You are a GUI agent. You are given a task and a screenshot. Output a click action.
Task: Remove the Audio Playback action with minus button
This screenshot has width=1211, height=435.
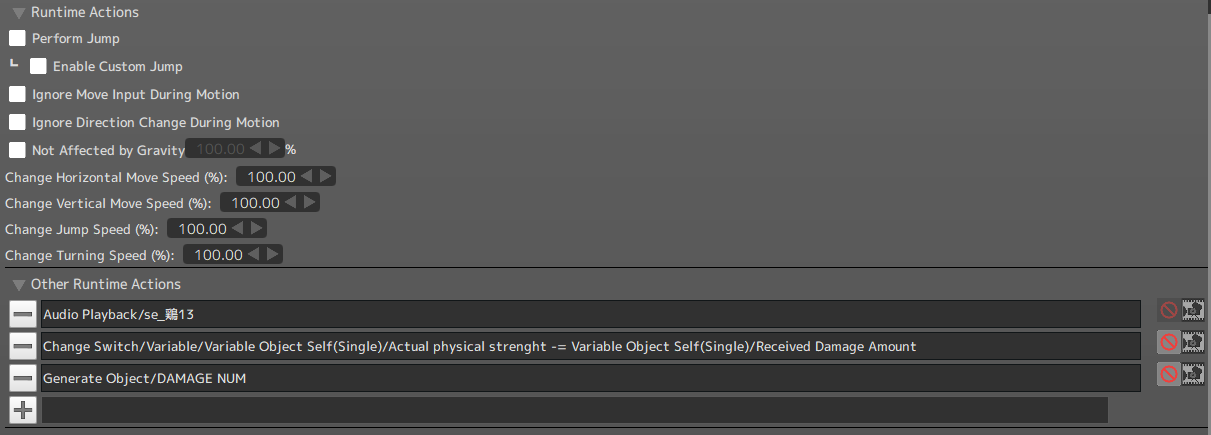[x=23, y=314]
